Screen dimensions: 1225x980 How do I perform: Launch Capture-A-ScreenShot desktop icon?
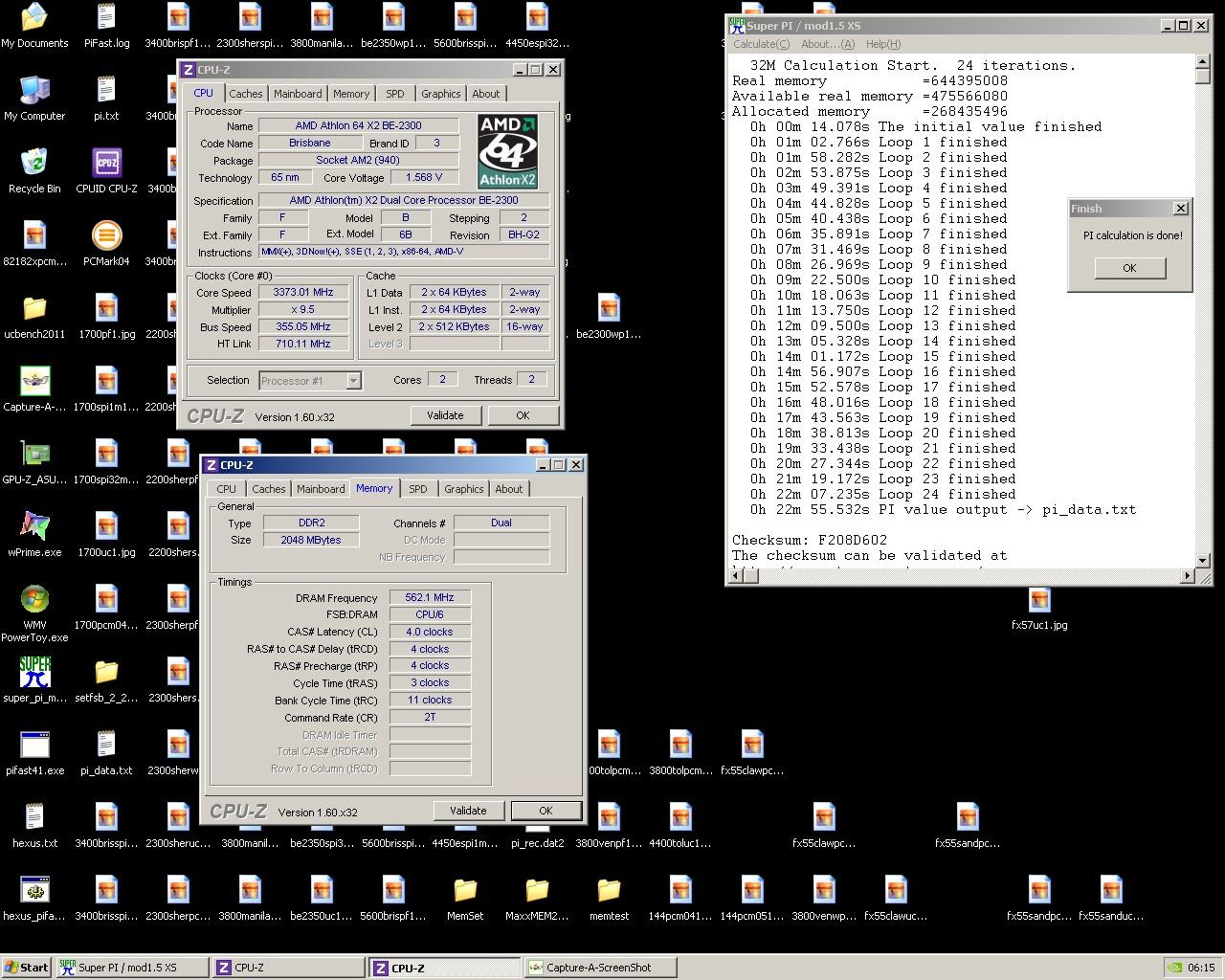pyautogui.click(x=34, y=390)
